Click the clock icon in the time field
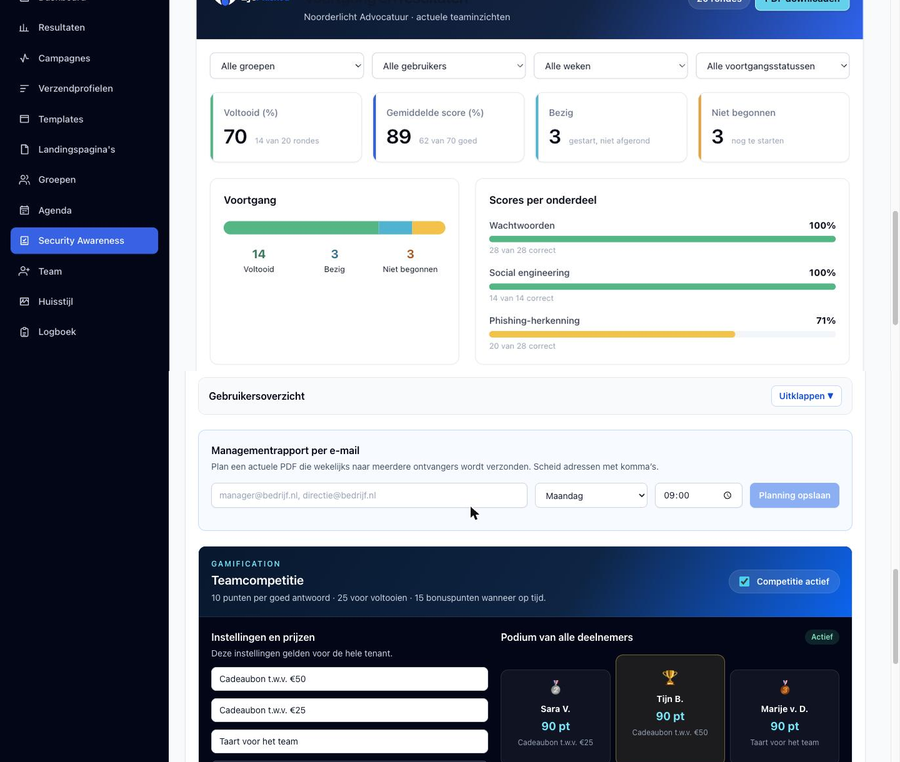 tap(727, 495)
